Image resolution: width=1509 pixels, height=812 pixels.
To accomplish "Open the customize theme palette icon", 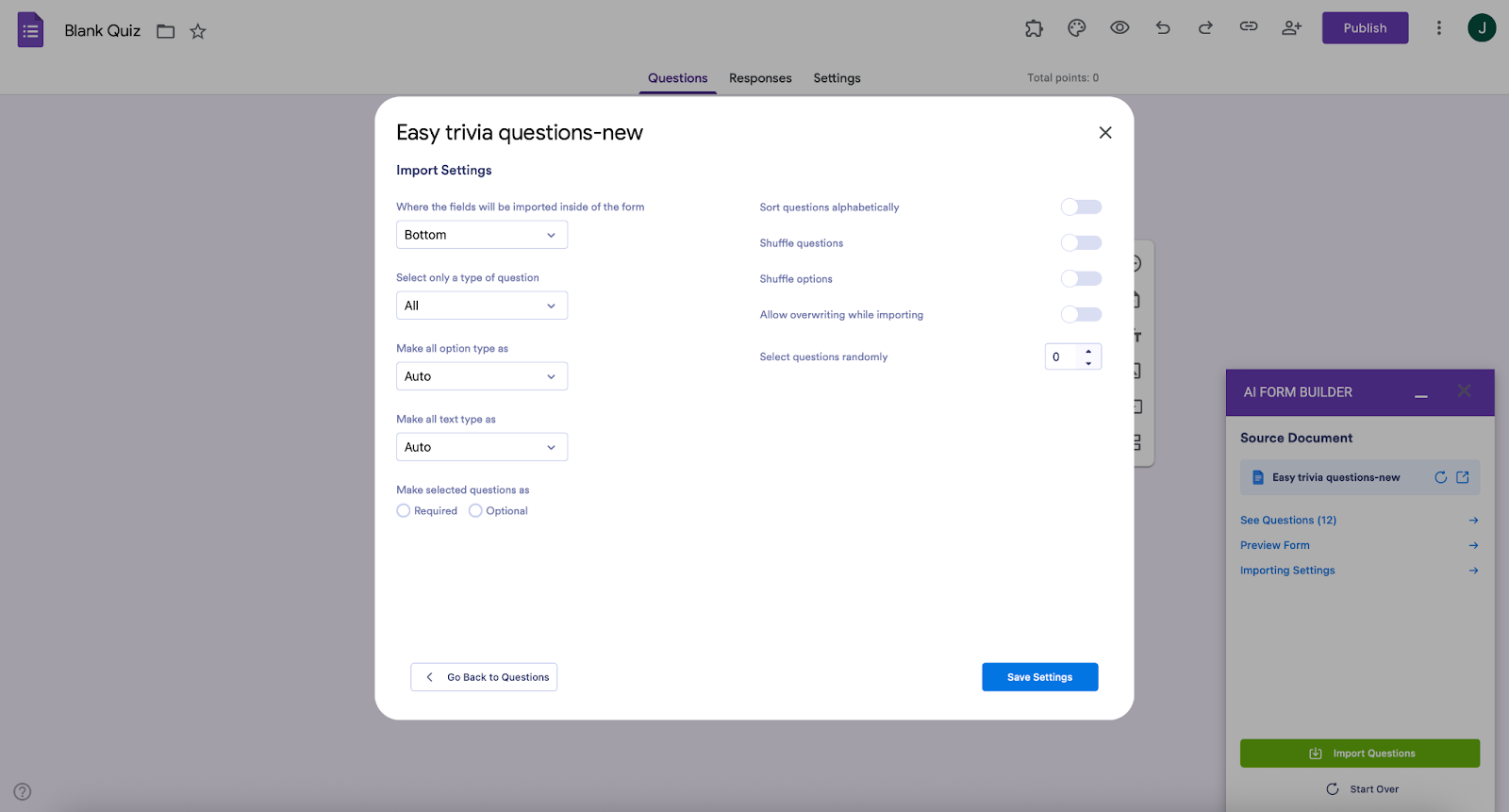I will tap(1076, 28).
